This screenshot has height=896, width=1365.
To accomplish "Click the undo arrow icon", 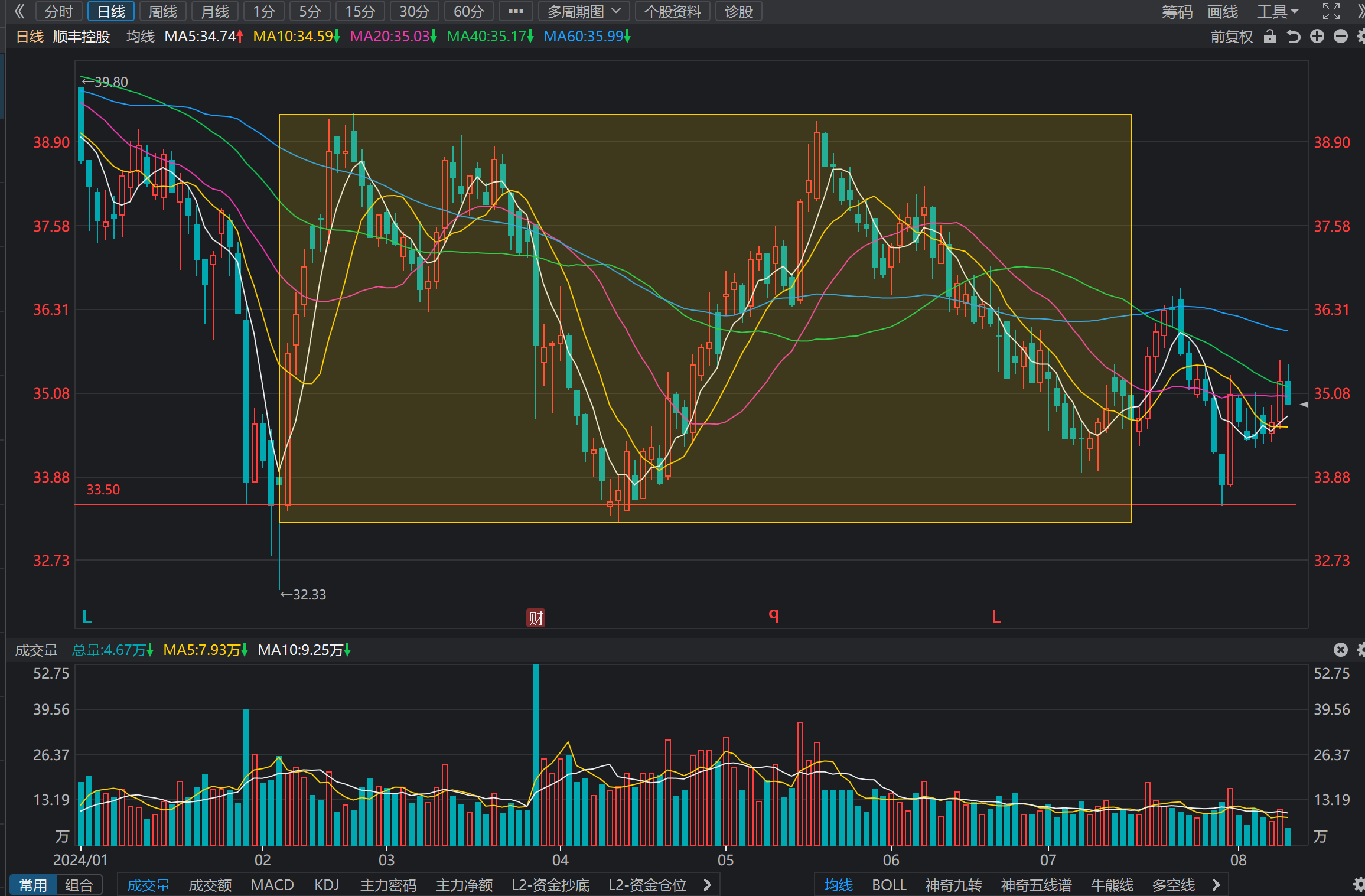I will pos(1294,37).
